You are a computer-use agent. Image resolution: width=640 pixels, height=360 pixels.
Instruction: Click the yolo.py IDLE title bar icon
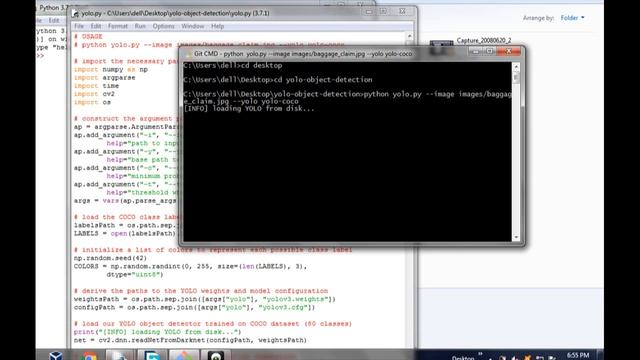coord(75,13)
